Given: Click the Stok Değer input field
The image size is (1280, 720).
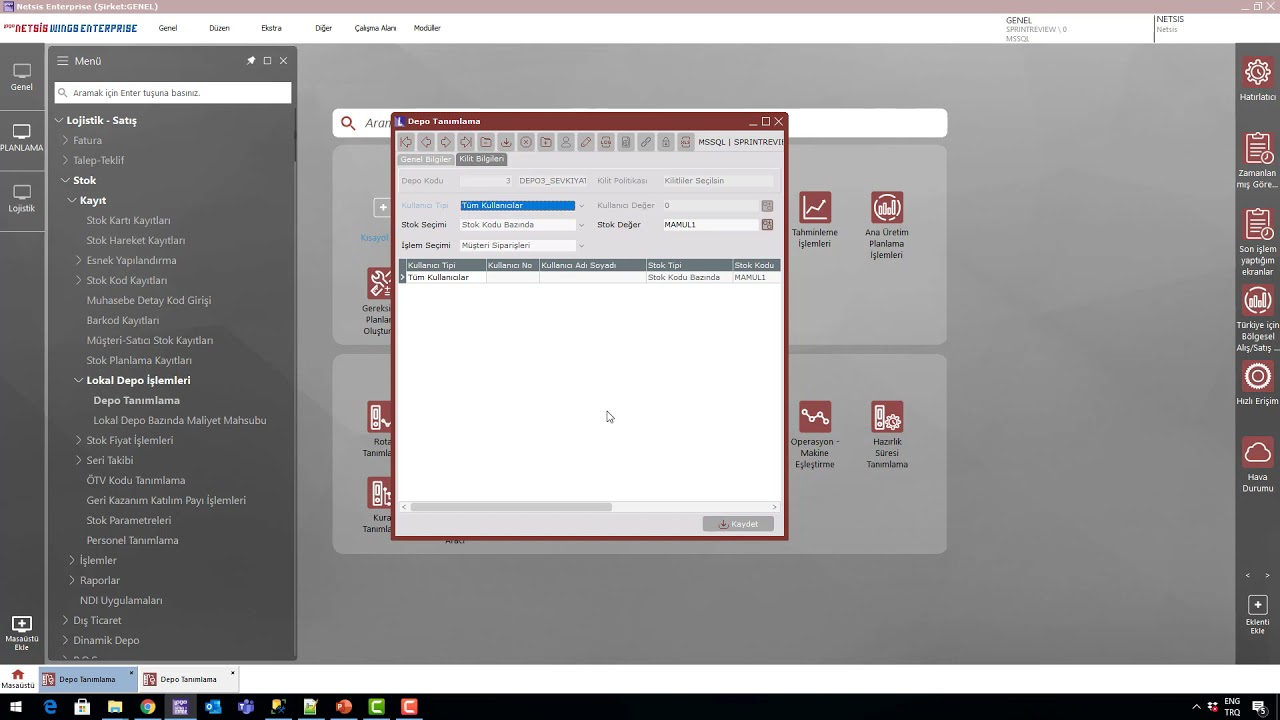Looking at the screenshot, I should (710, 225).
